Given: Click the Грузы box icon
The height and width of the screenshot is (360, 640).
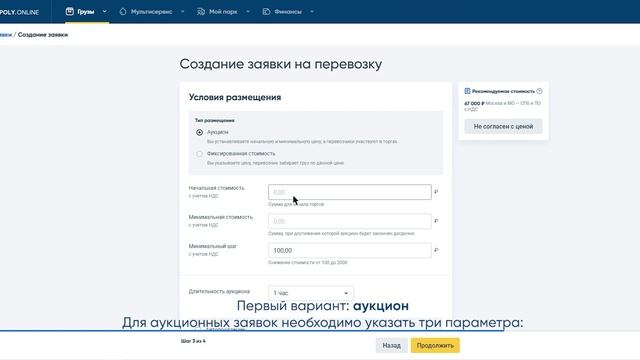Looking at the screenshot, I should coord(70,11).
